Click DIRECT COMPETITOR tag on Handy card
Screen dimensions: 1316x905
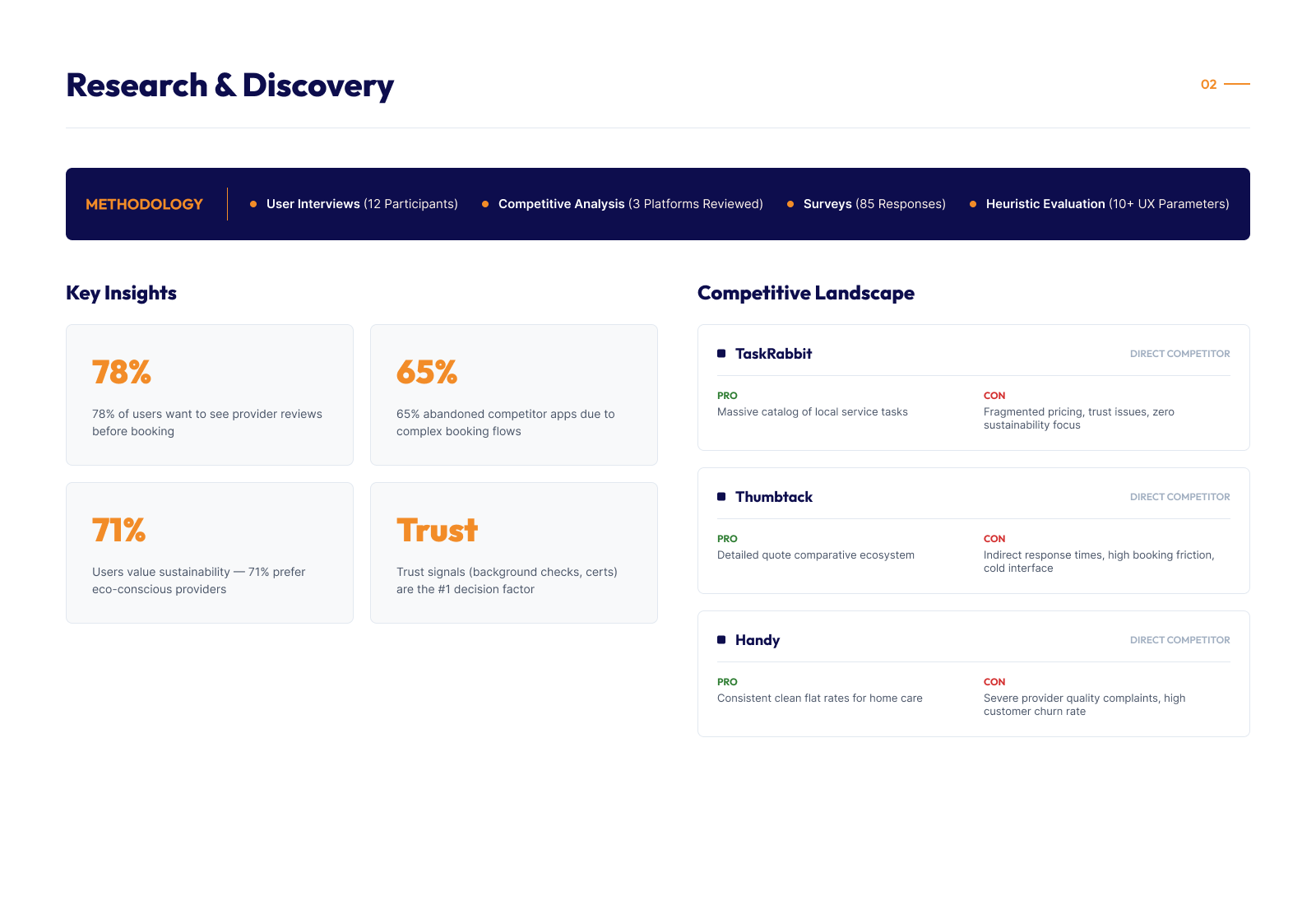(1179, 640)
